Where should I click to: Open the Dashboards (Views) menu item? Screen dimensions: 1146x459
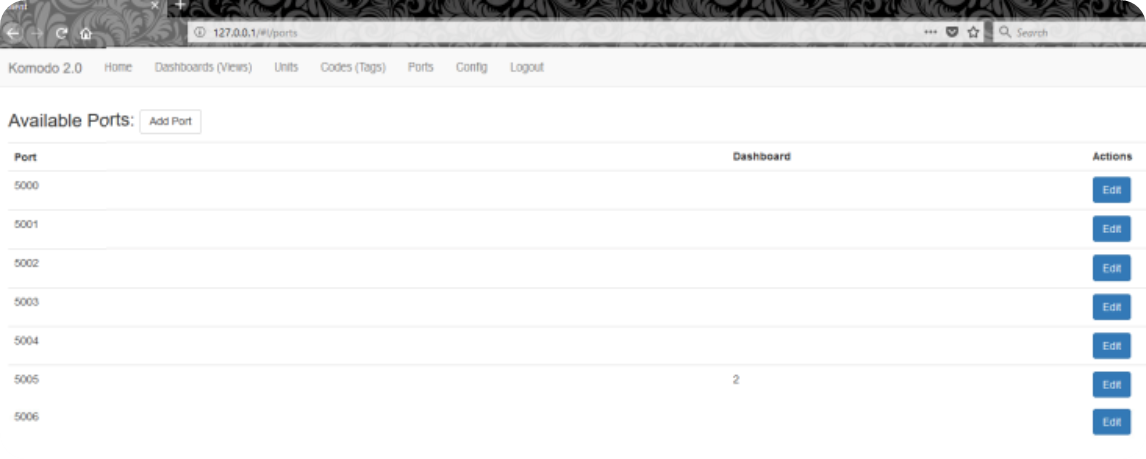pyautogui.click(x=203, y=67)
